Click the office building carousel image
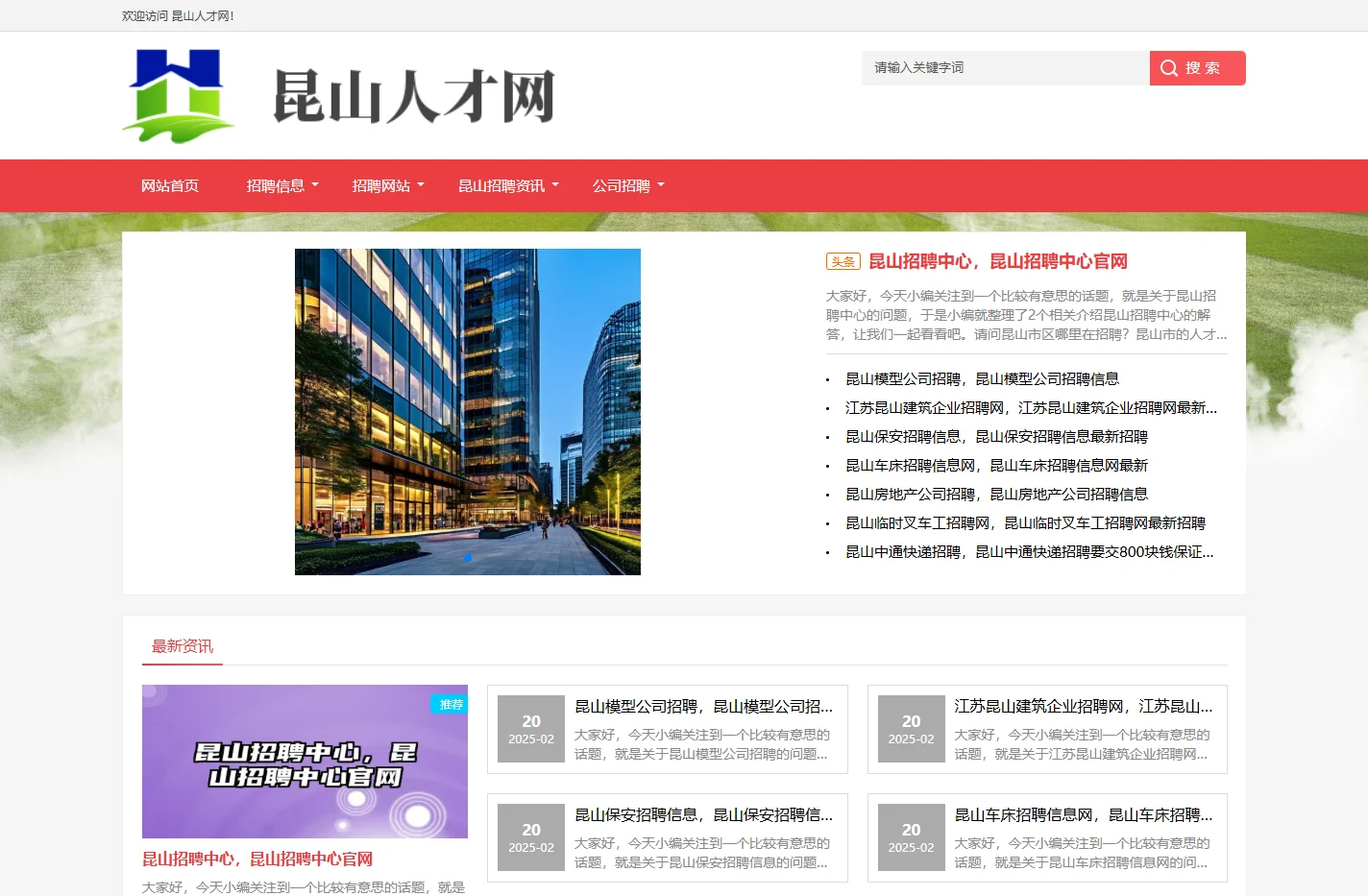 click(x=468, y=412)
